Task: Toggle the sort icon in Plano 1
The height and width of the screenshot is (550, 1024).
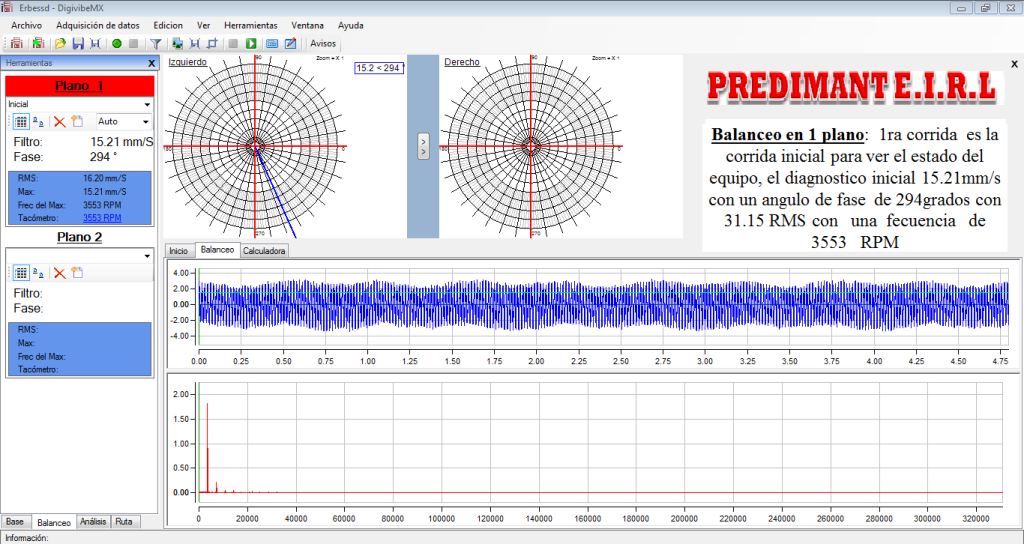Action: tap(38, 121)
